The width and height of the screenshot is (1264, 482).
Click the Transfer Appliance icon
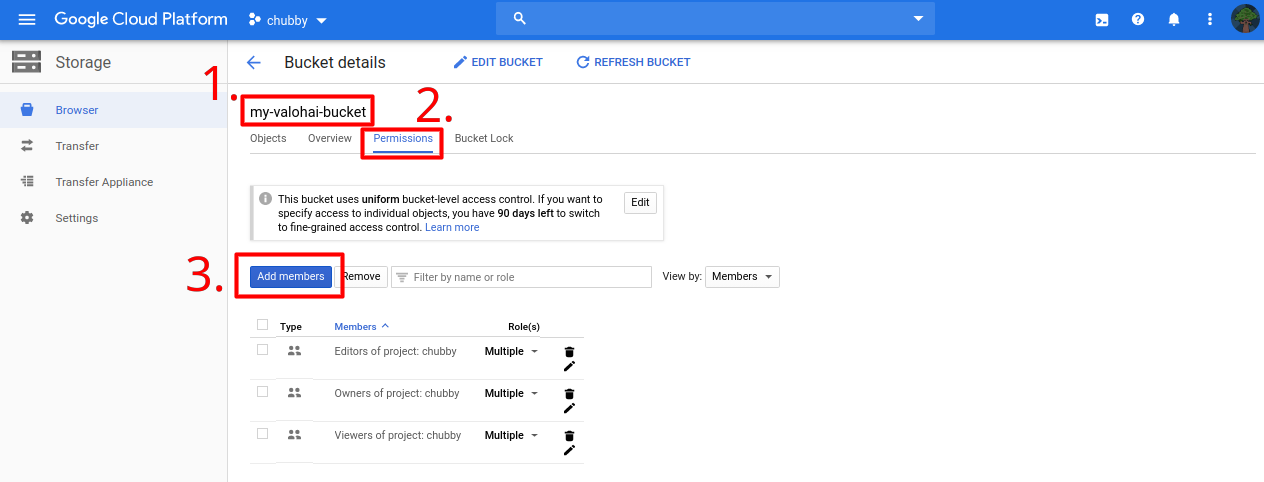click(x=27, y=182)
